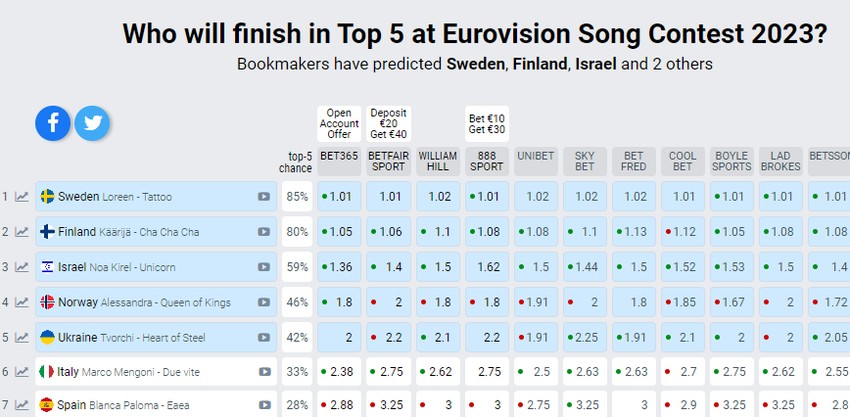Select Bet365 Open Account Offer
Viewport: 850px width, 417px height.
click(x=339, y=124)
